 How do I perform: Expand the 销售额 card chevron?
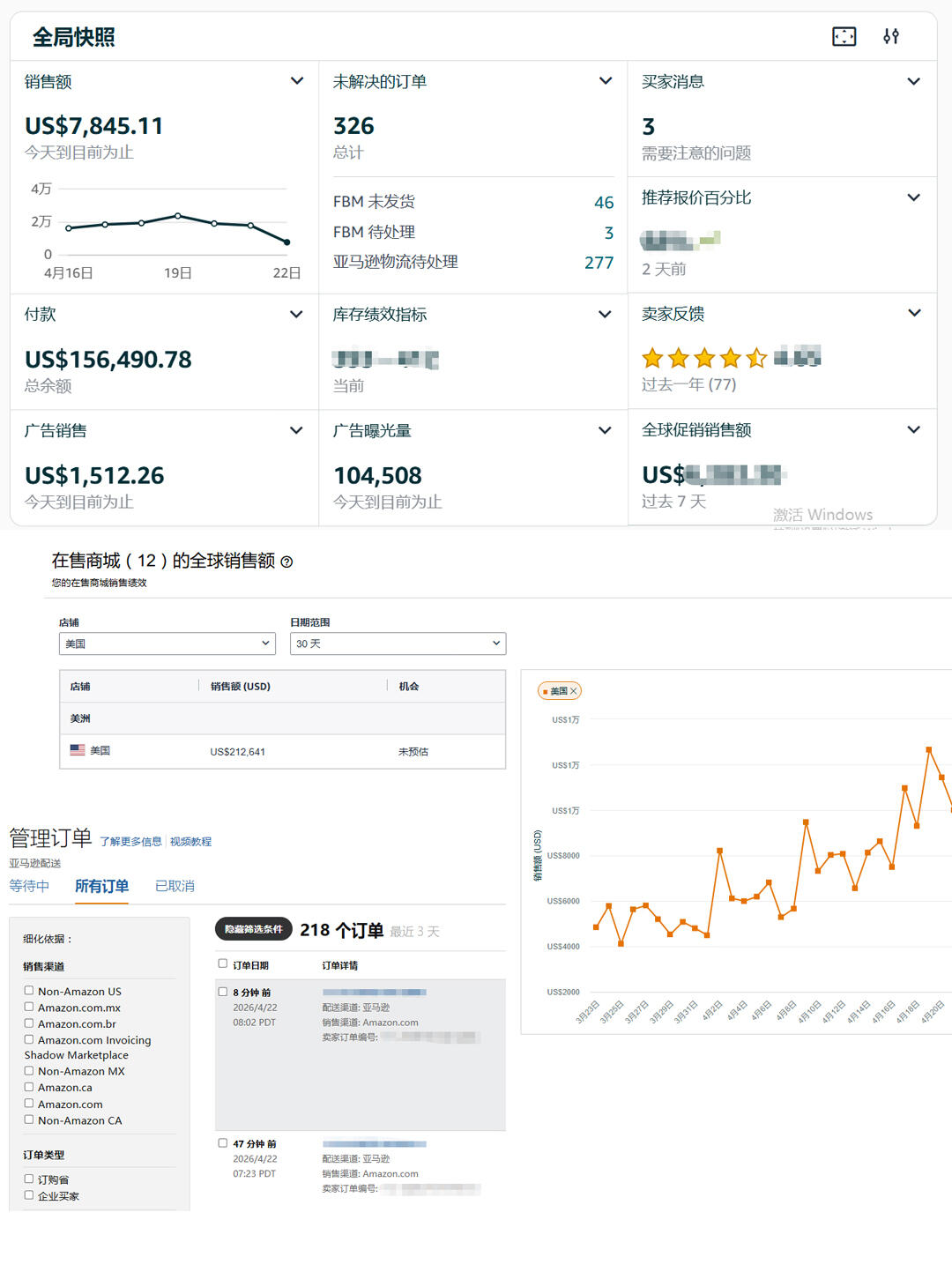click(x=297, y=81)
